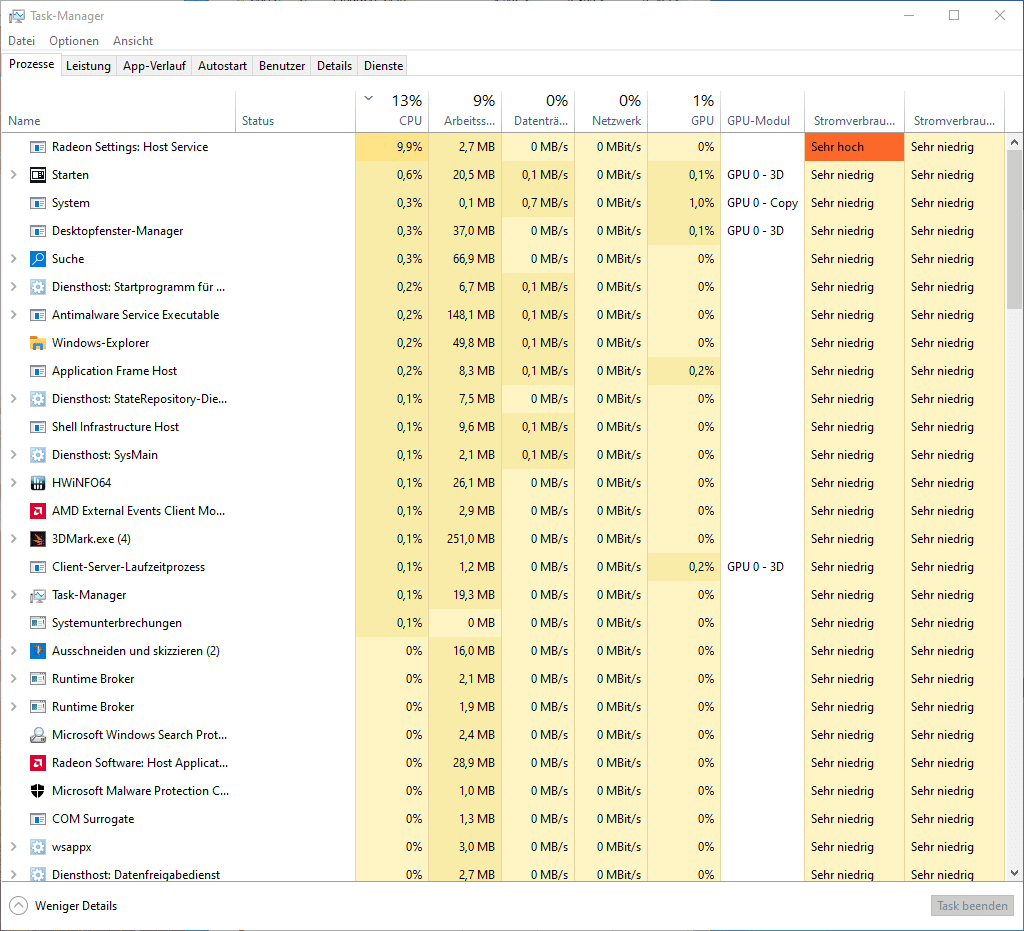Viewport: 1024px width, 931px height.
Task: Click the Task-Manager process row icon
Action: [38, 595]
